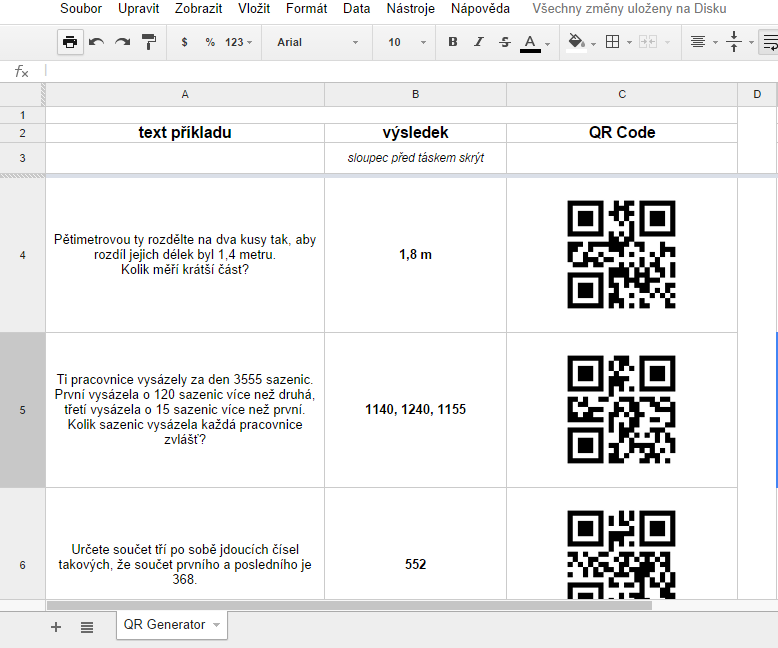The width and height of the screenshot is (778, 648).
Task: Click the text wrapping icon
Action: click(x=770, y=42)
